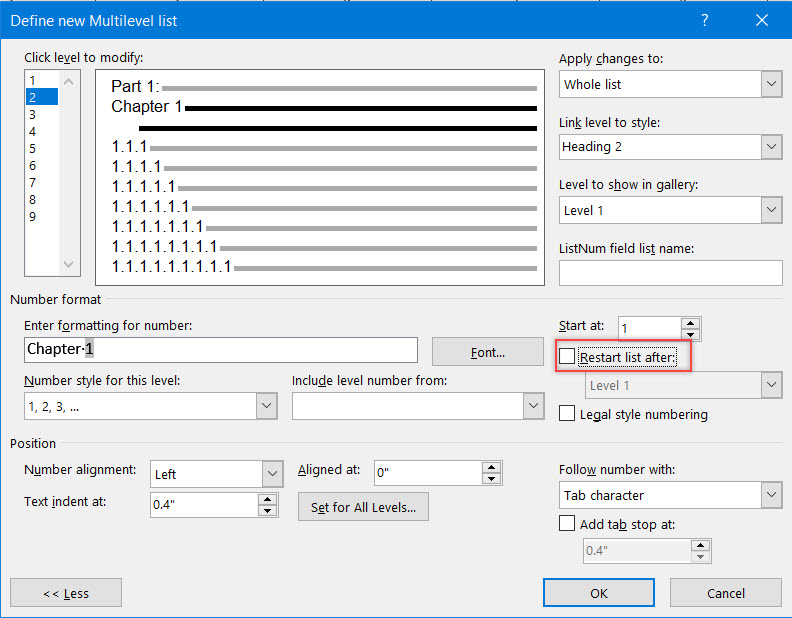The image size is (792, 618).
Task: Click the Help question mark icon
Action: point(705,20)
